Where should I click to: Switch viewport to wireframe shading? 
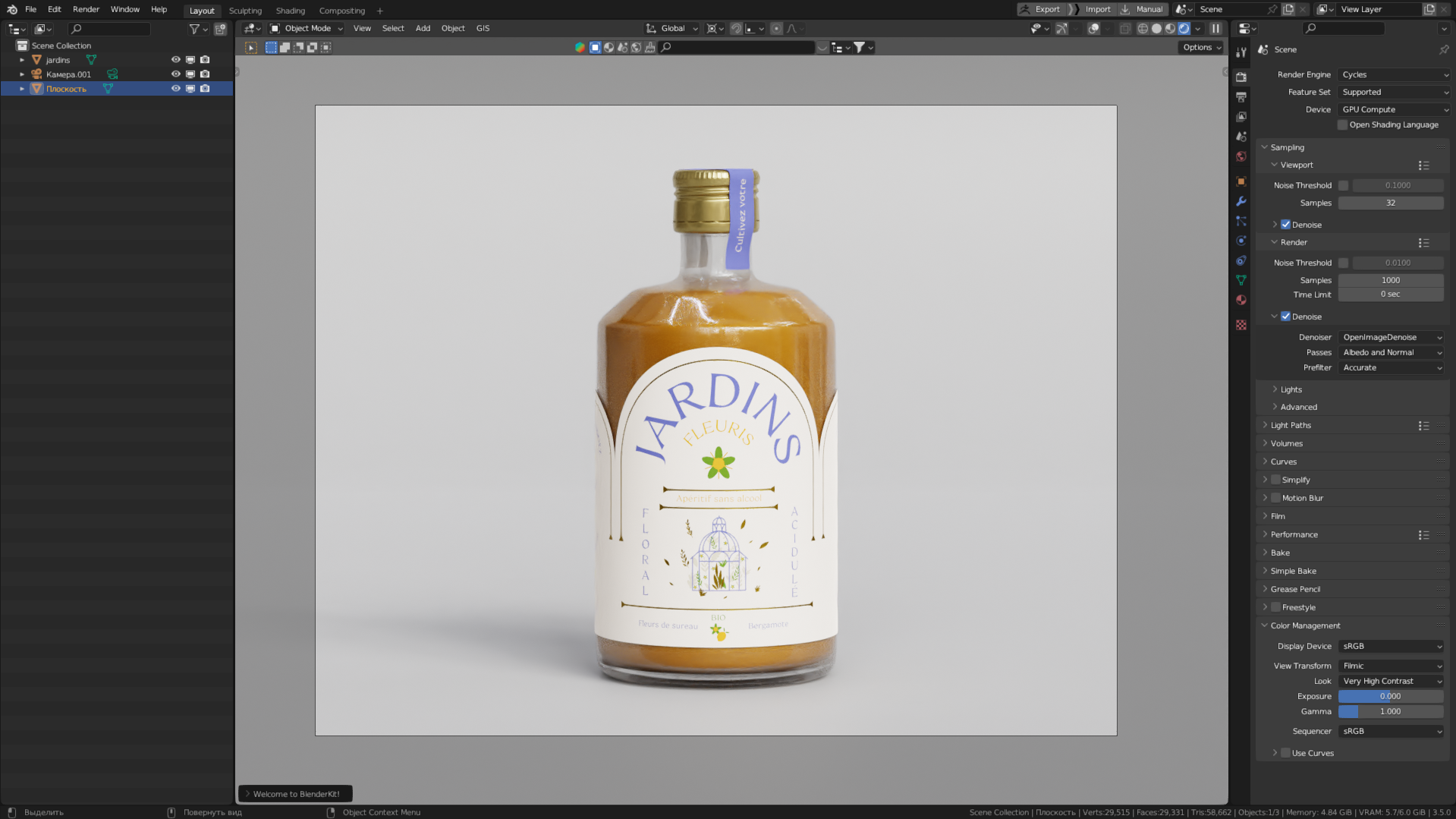1143,28
